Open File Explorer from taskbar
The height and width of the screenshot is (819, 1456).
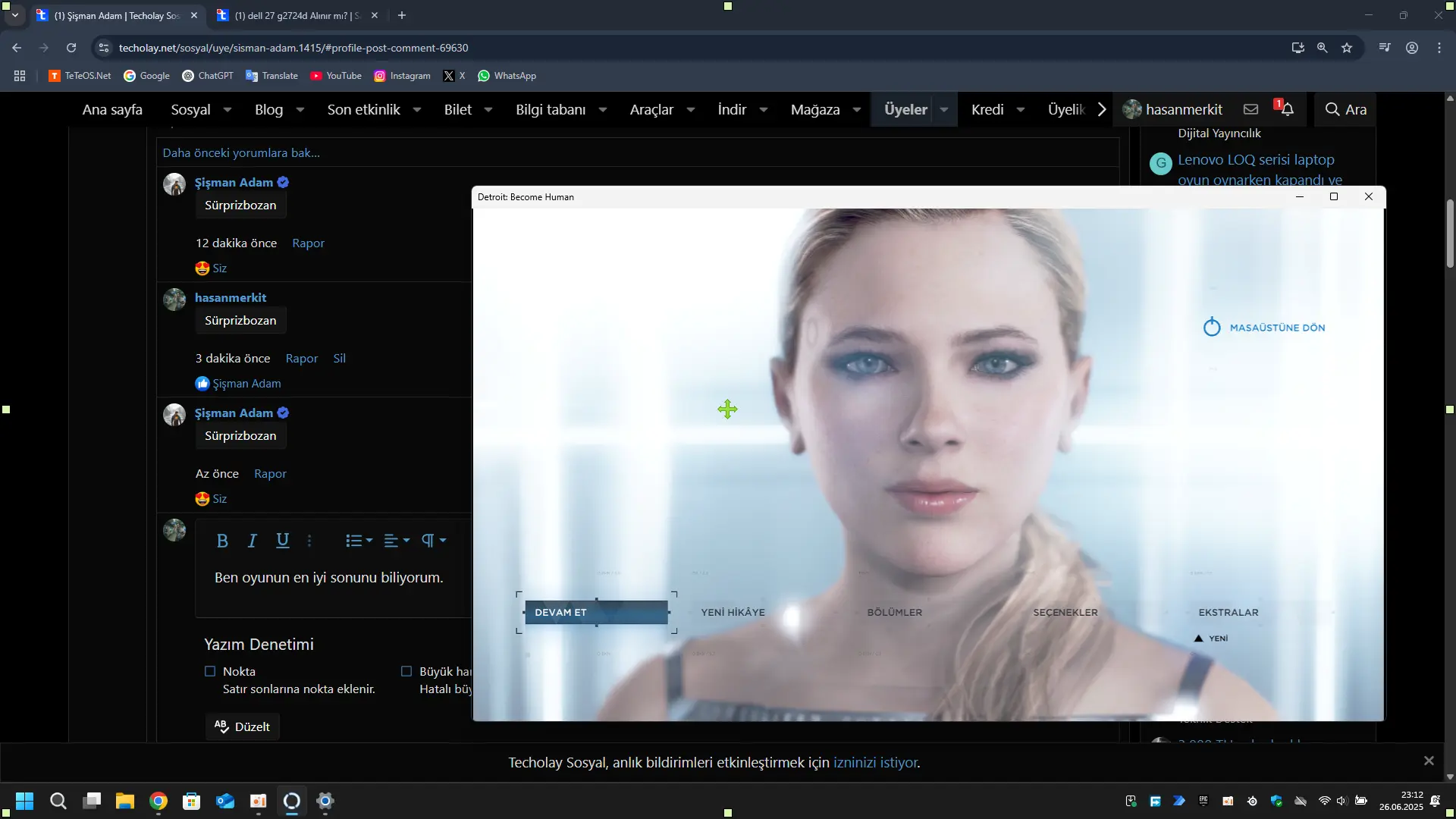coord(125,801)
